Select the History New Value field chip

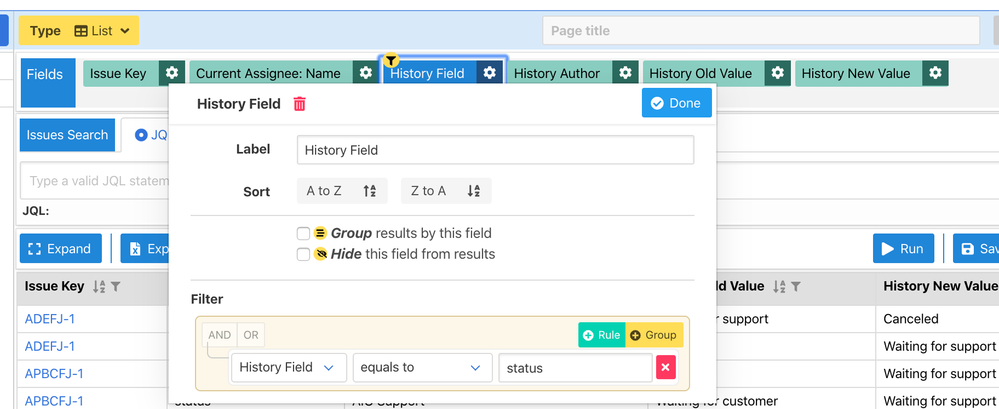click(x=858, y=73)
